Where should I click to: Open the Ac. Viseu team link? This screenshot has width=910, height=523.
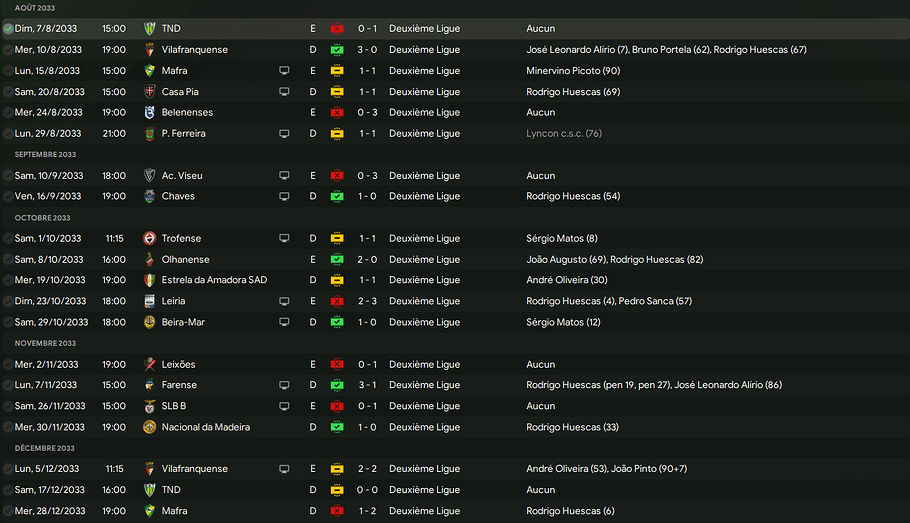182,175
